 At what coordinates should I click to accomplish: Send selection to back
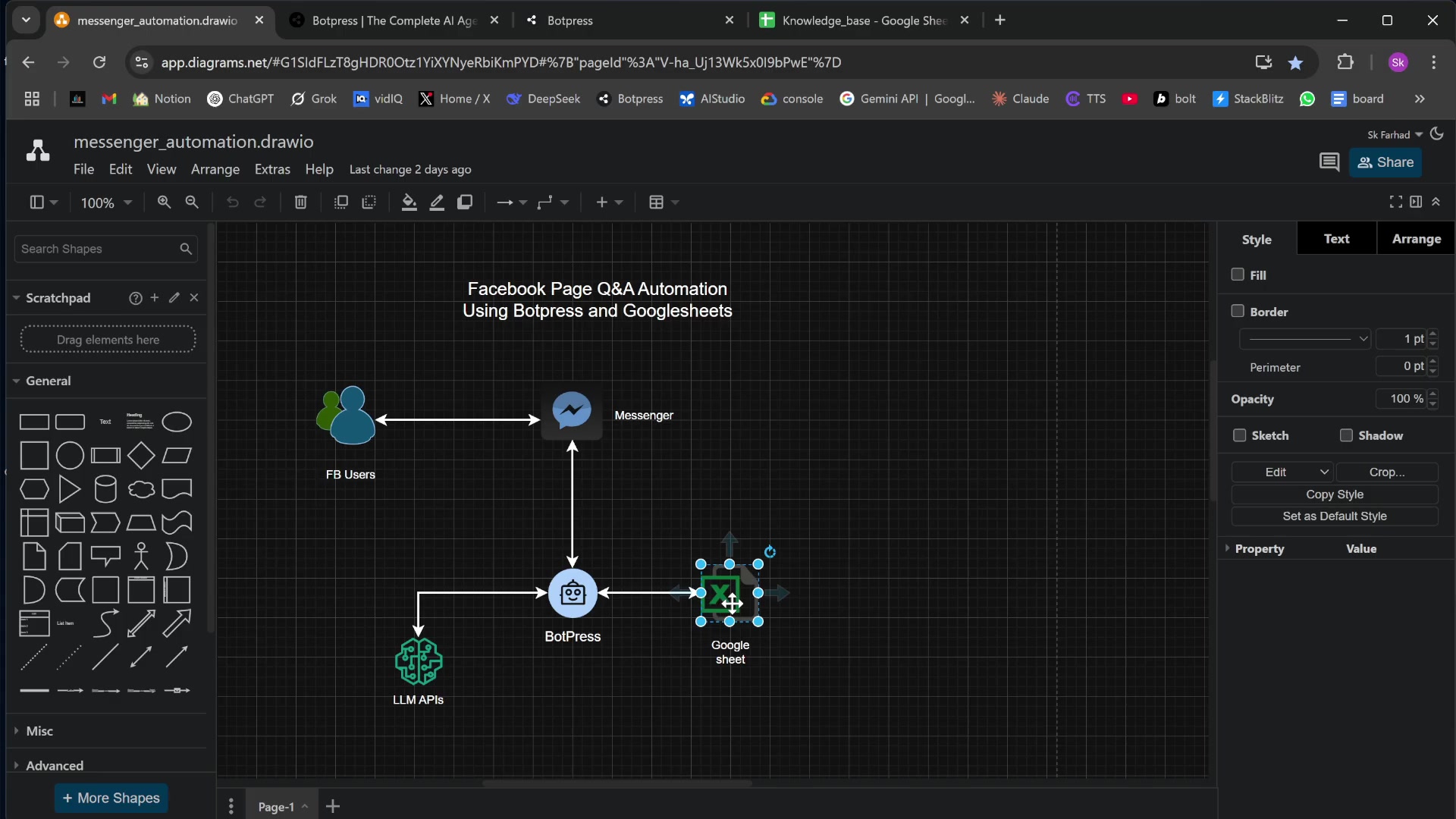tap(369, 202)
